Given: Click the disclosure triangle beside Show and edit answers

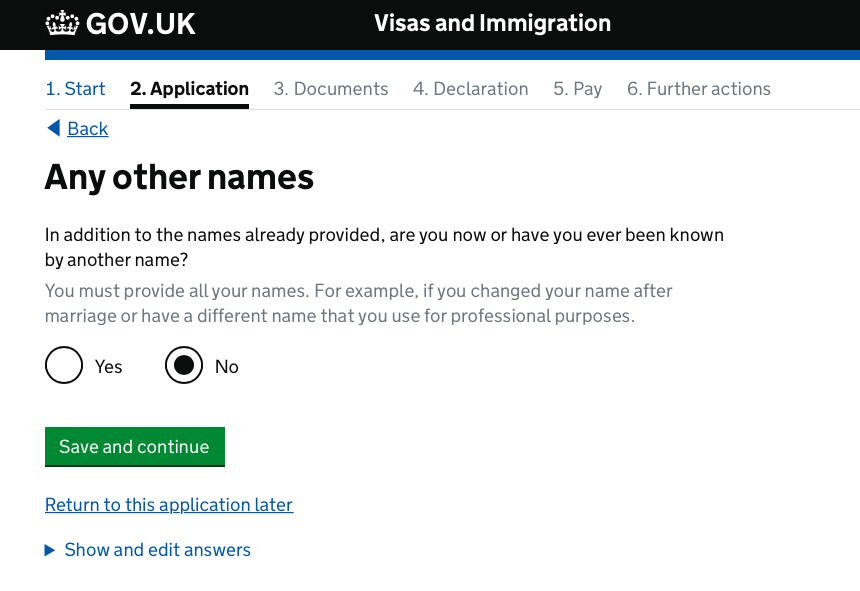Looking at the screenshot, I should 49,550.
